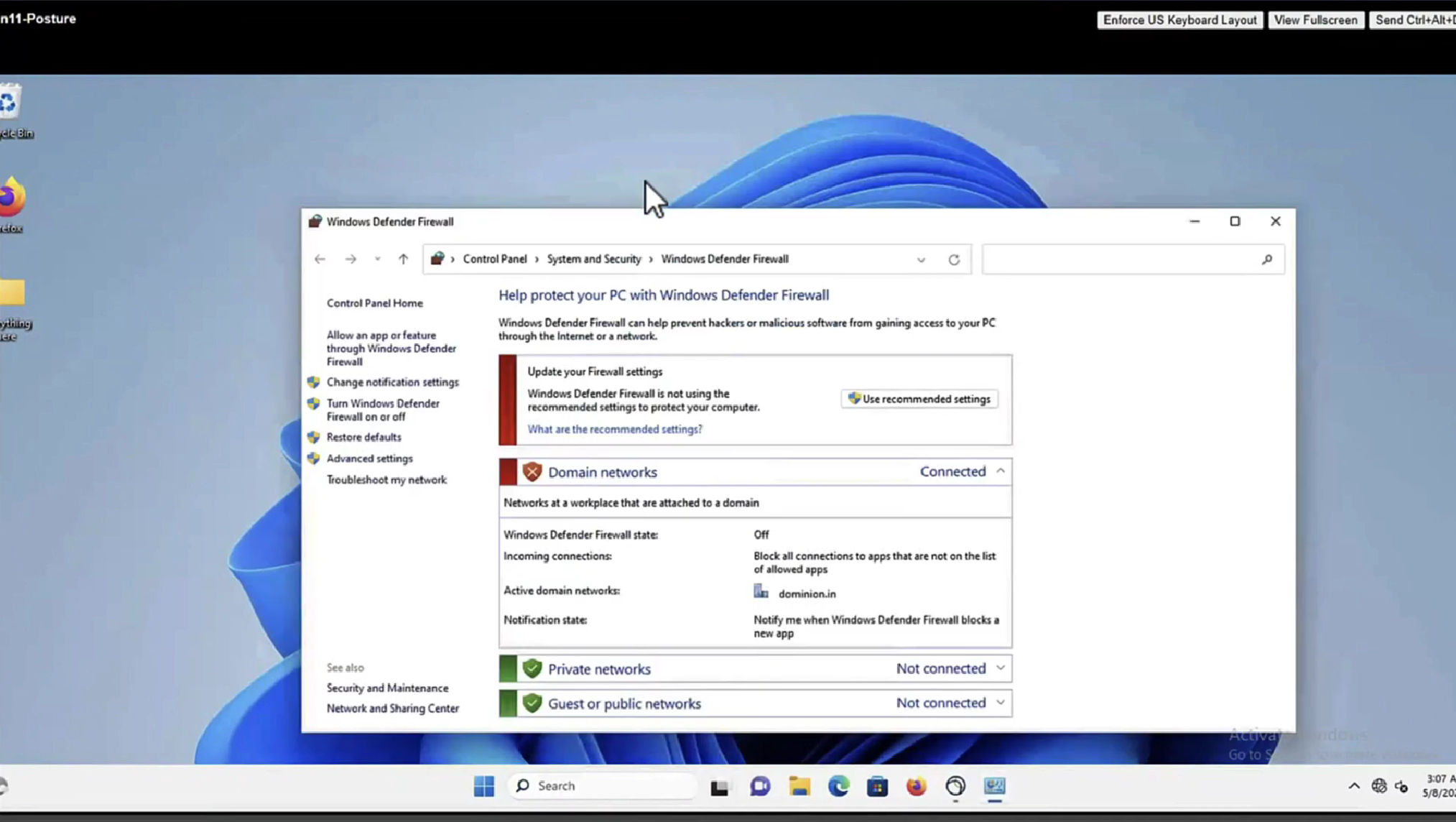Image resolution: width=1456 pixels, height=822 pixels.
Task: Open Turn Windows Defender Firewall on or off
Action: (383, 410)
